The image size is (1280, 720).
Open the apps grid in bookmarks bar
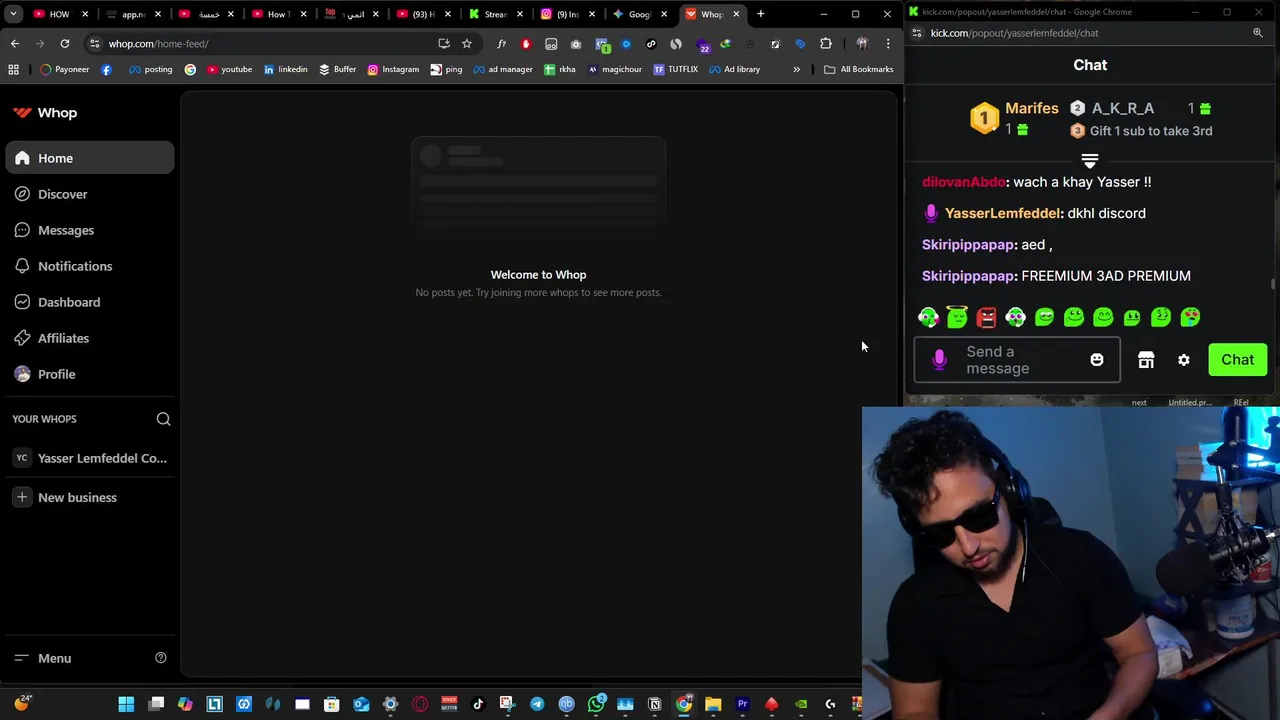(x=13, y=69)
